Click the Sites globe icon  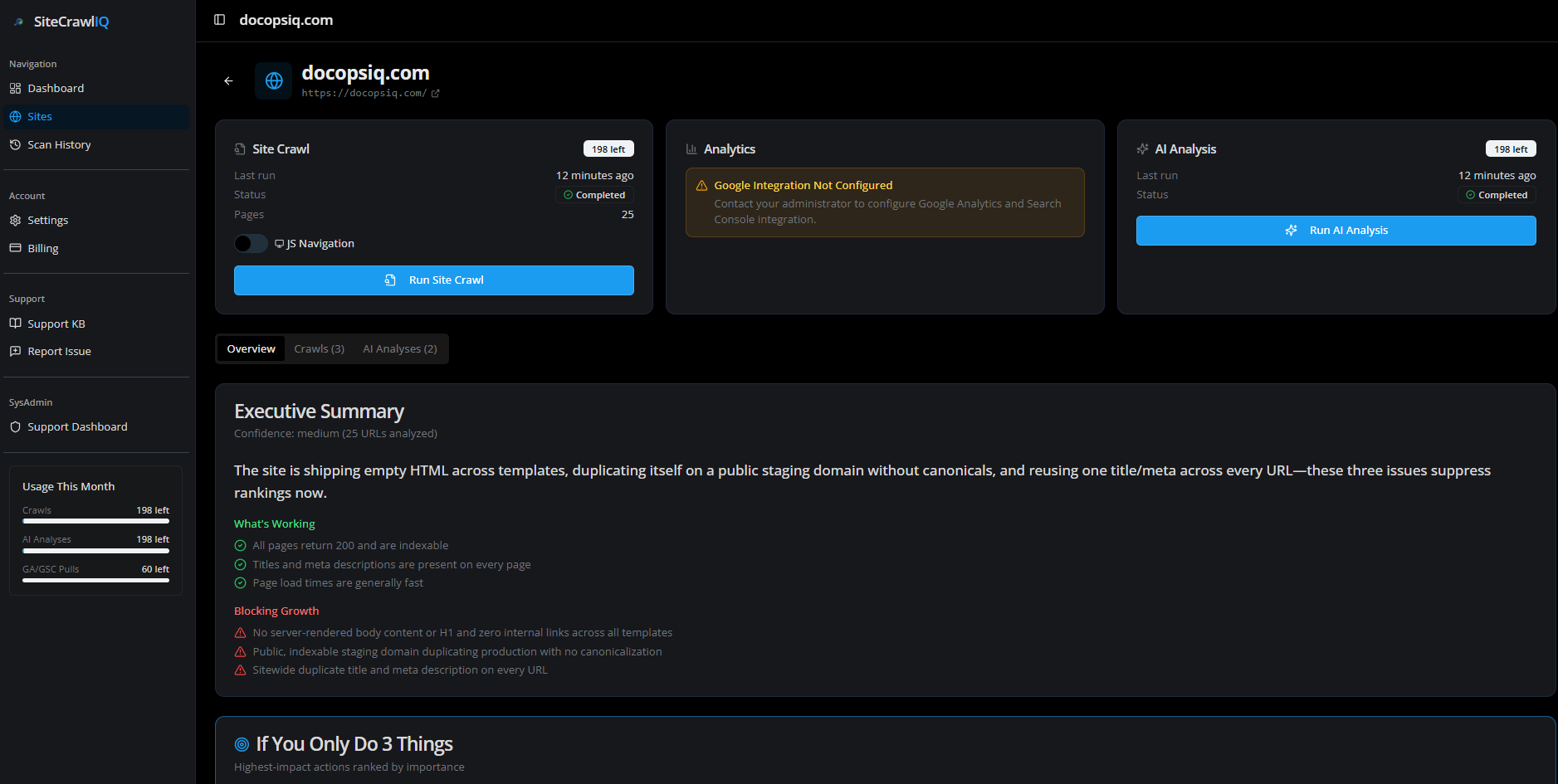click(15, 116)
